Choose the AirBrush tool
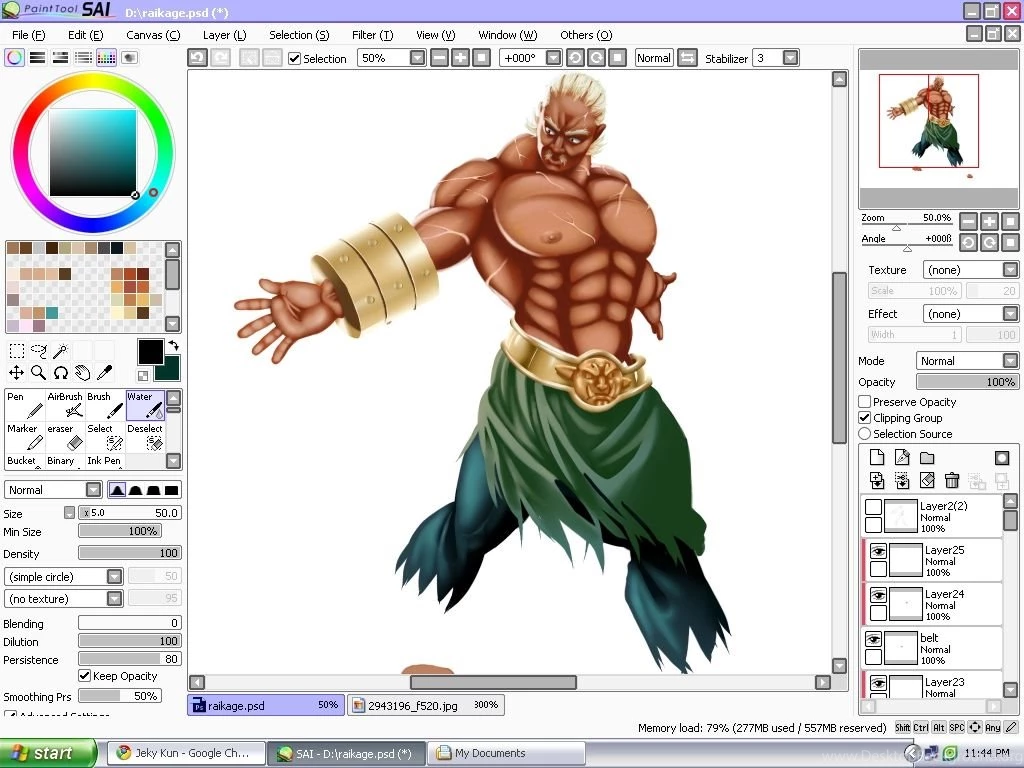The image size is (1024, 768). (x=65, y=406)
